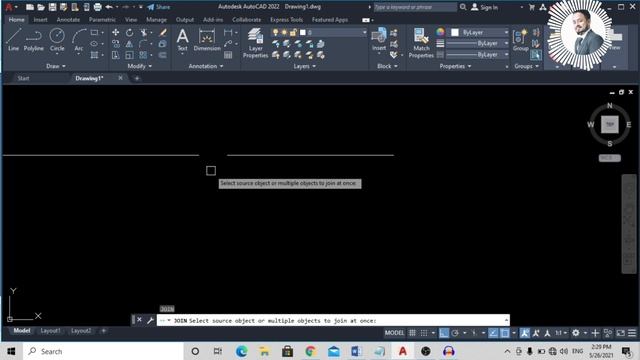This screenshot has width=640, height=360.
Task: Toggle Clean Screen in status bar
Action: coord(620,333)
